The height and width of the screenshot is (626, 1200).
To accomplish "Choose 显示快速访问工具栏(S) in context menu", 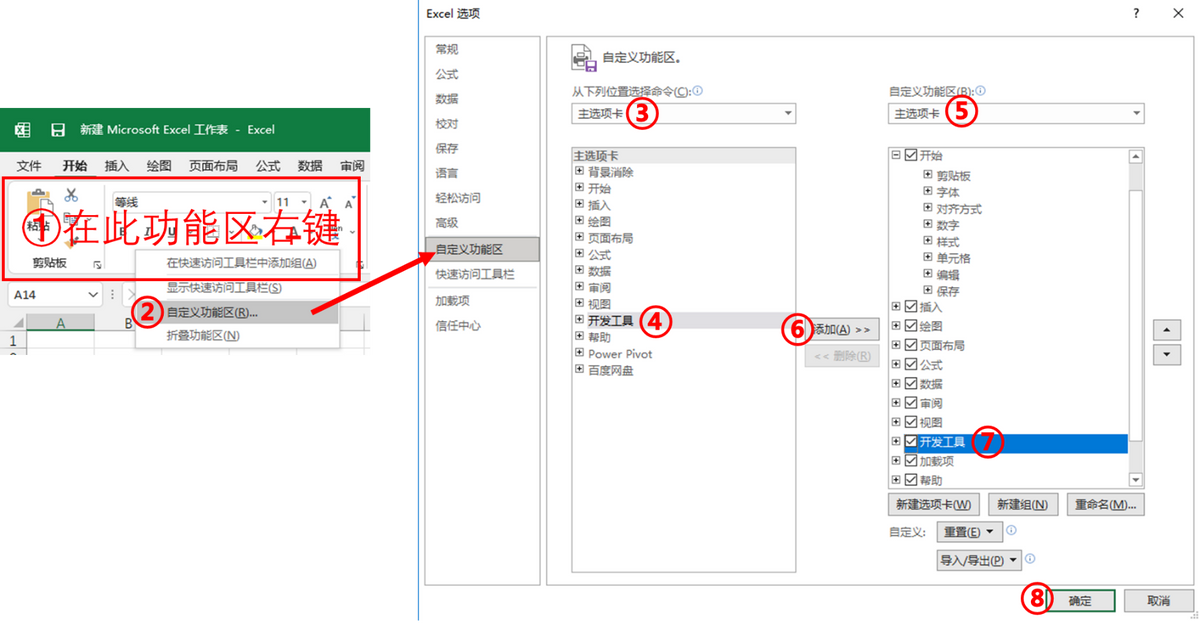I will pyautogui.click(x=238, y=288).
